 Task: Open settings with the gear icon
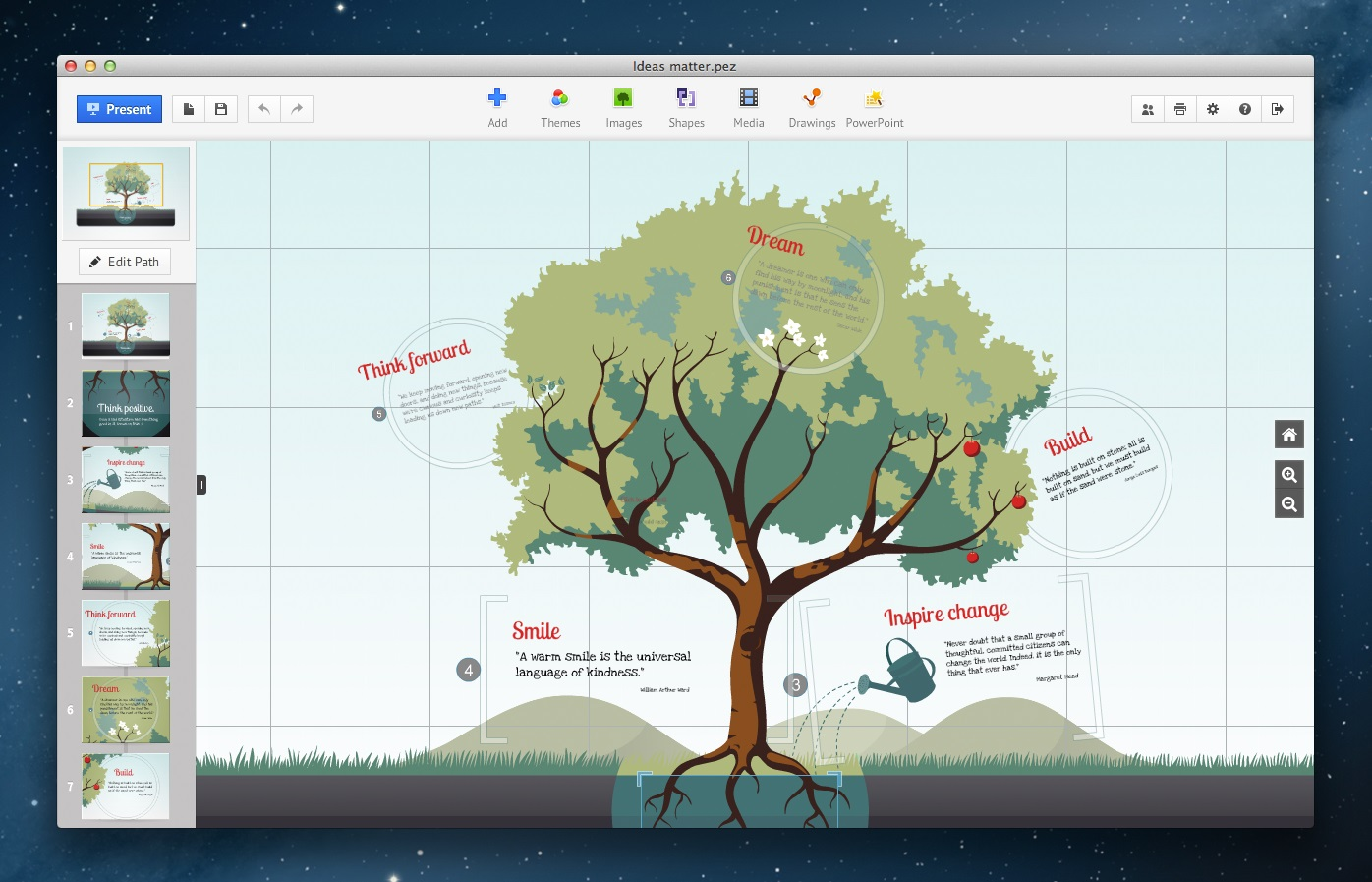pos(1212,109)
